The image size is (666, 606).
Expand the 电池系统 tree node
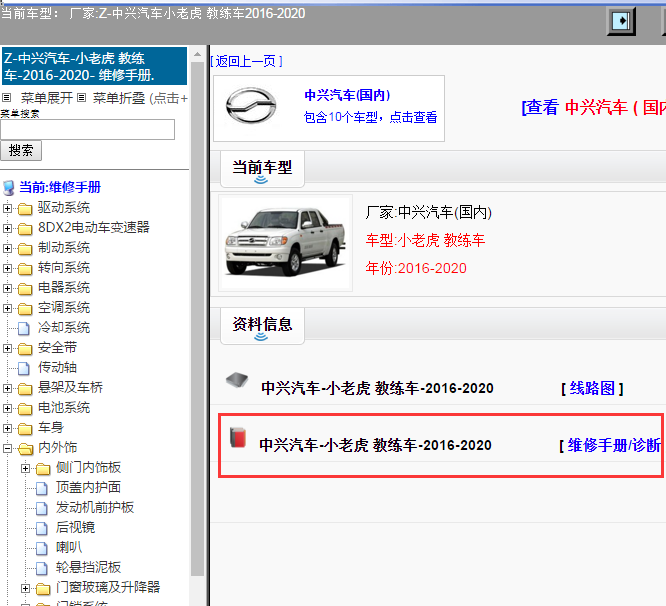click(7, 408)
